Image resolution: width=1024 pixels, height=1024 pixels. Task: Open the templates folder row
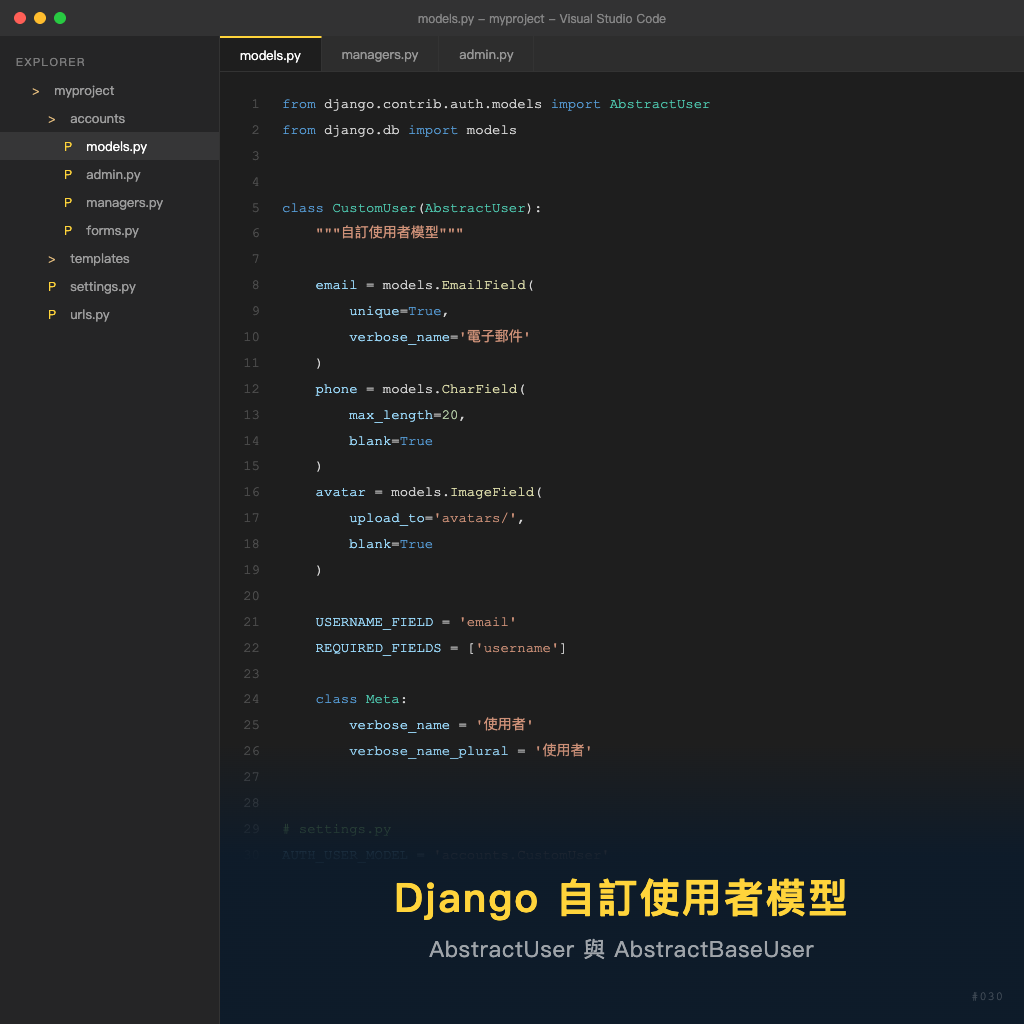110,259
